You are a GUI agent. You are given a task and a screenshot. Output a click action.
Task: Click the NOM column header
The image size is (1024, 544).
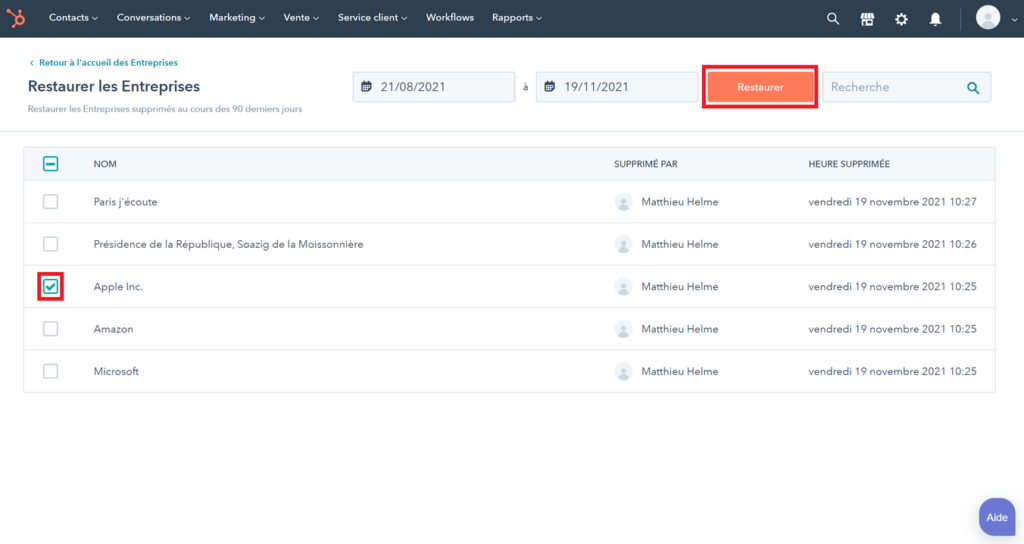[x=105, y=164]
